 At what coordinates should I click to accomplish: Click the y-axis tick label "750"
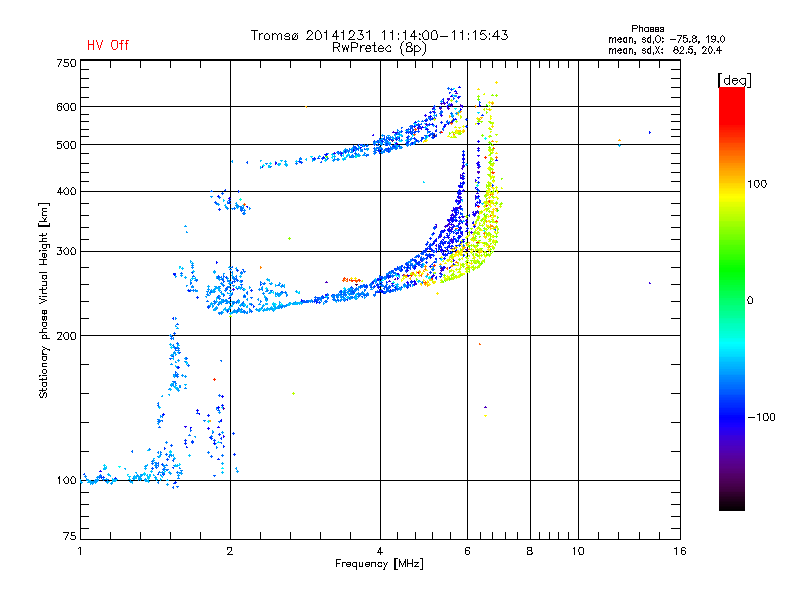[x=67, y=63]
